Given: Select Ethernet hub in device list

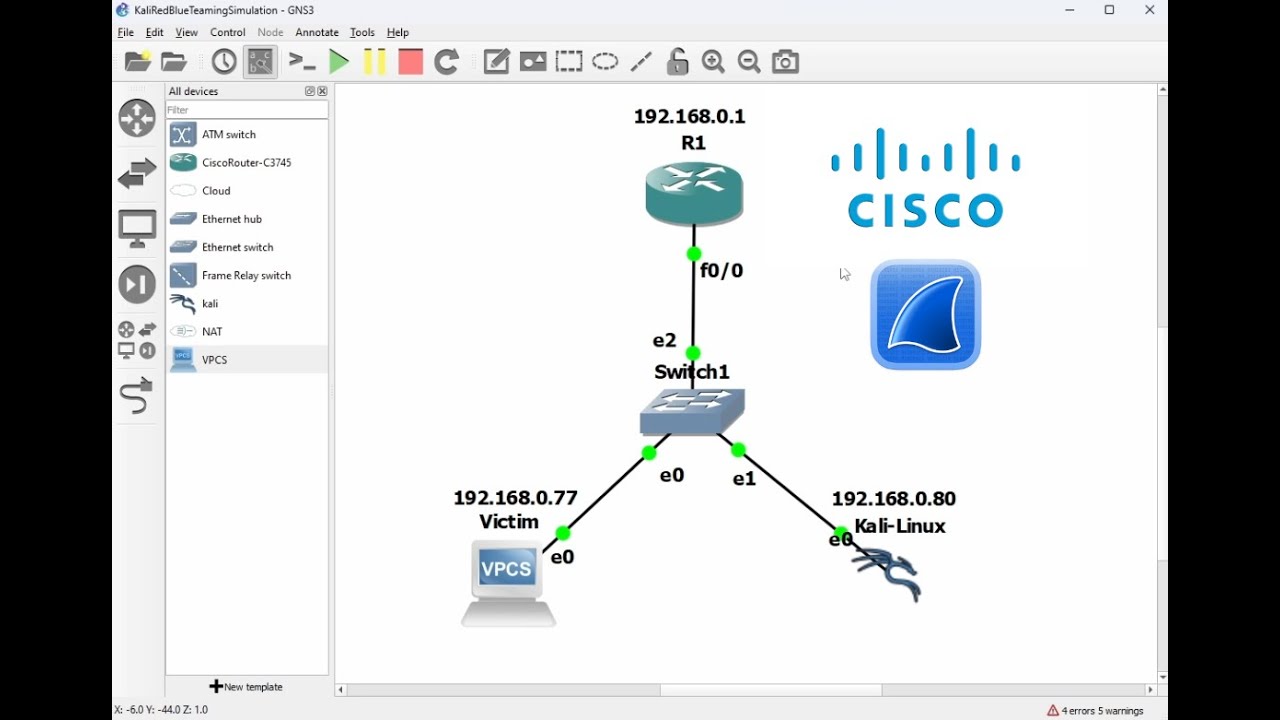Looking at the screenshot, I should point(247,218).
